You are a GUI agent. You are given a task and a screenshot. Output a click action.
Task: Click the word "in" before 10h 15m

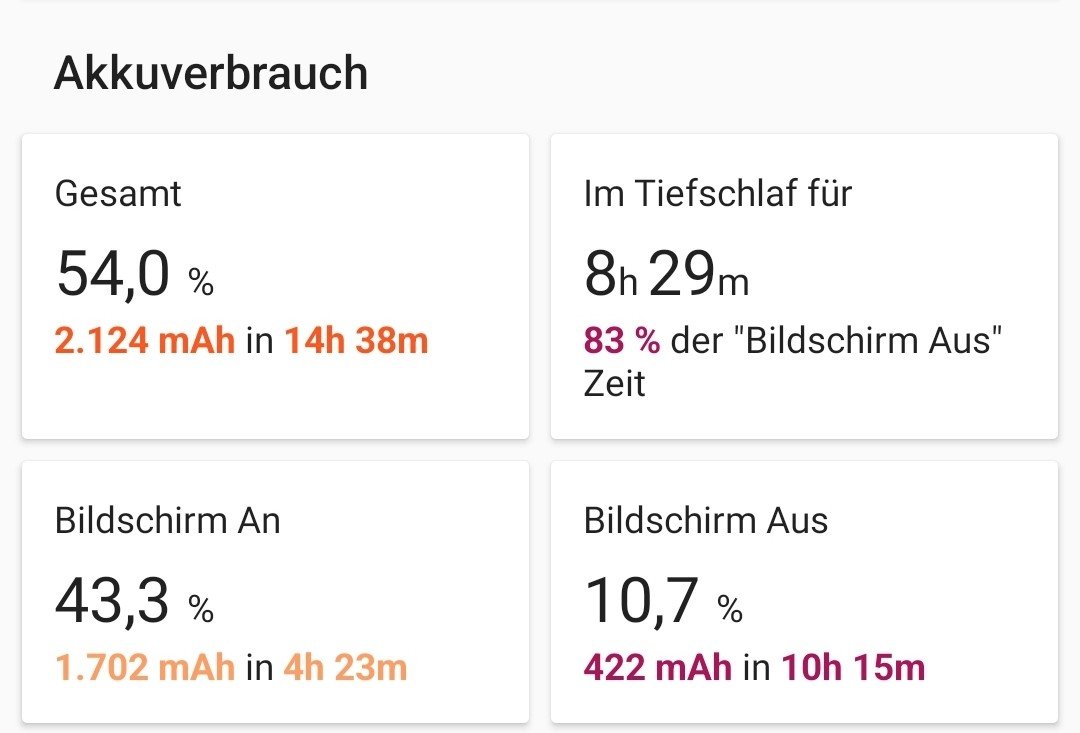point(756,667)
